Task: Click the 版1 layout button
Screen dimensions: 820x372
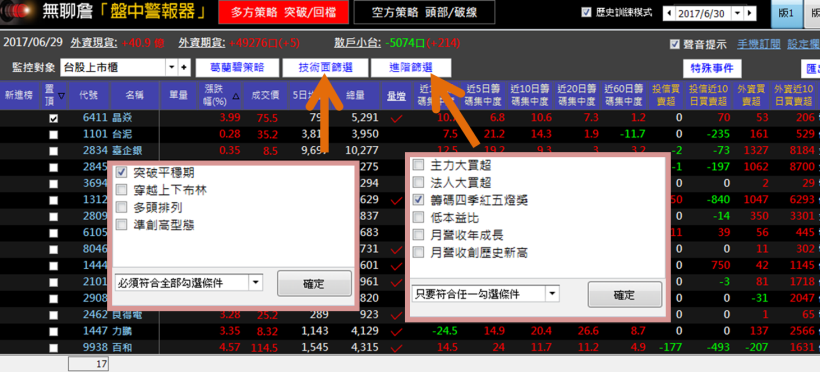Action: (x=786, y=14)
